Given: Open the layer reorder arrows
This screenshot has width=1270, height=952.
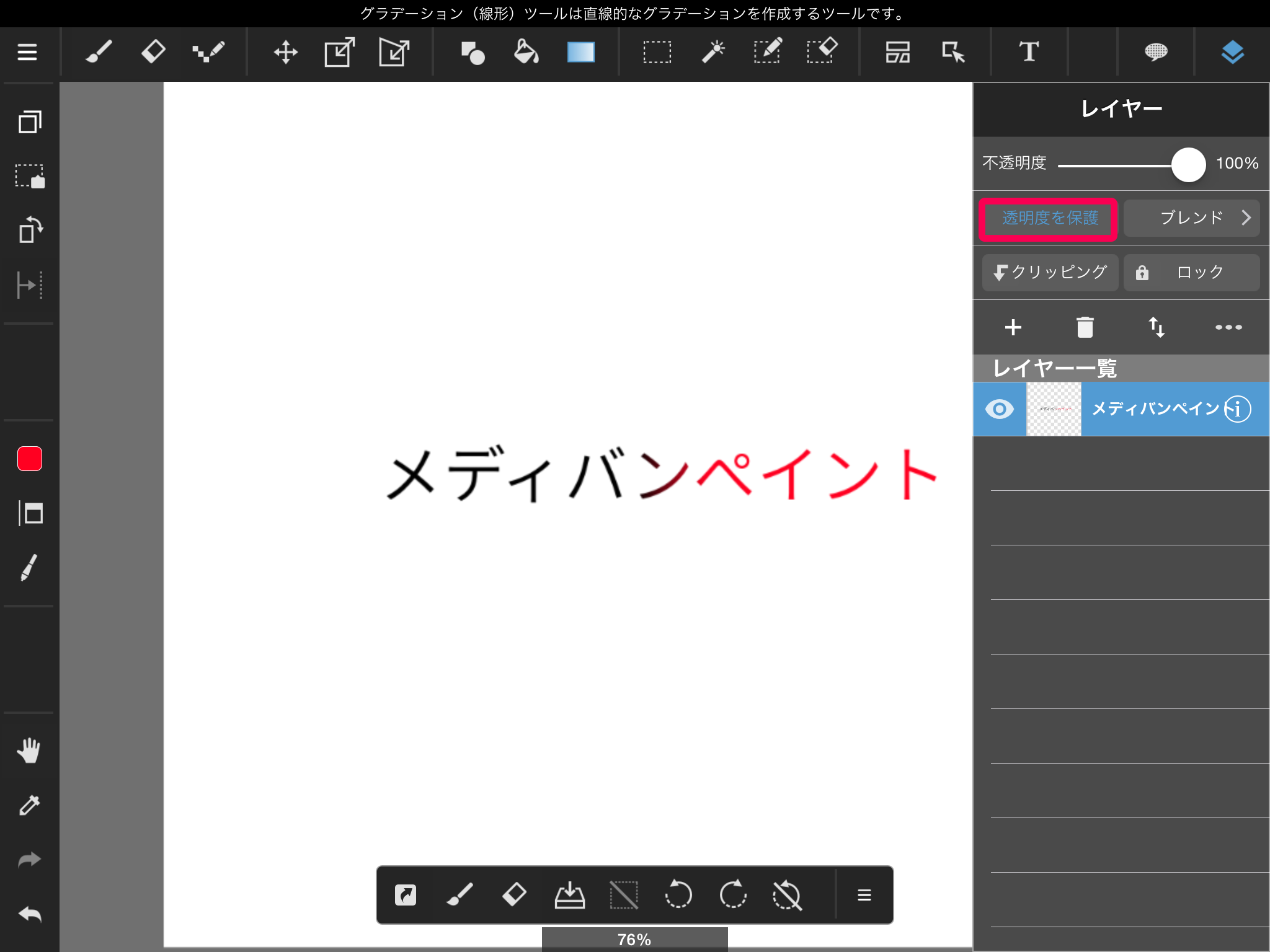Looking at the screenshot, I should point(1157,327).
